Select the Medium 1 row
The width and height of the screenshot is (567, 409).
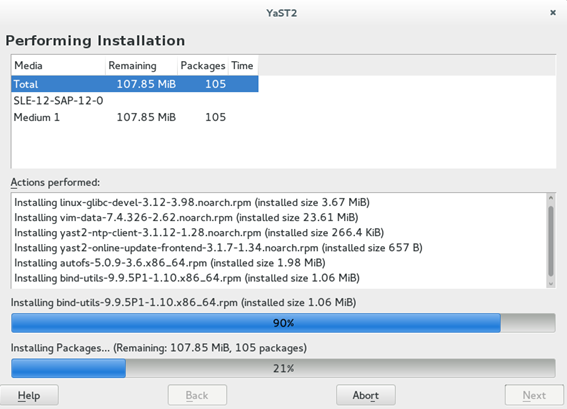[x=135, y=117]
